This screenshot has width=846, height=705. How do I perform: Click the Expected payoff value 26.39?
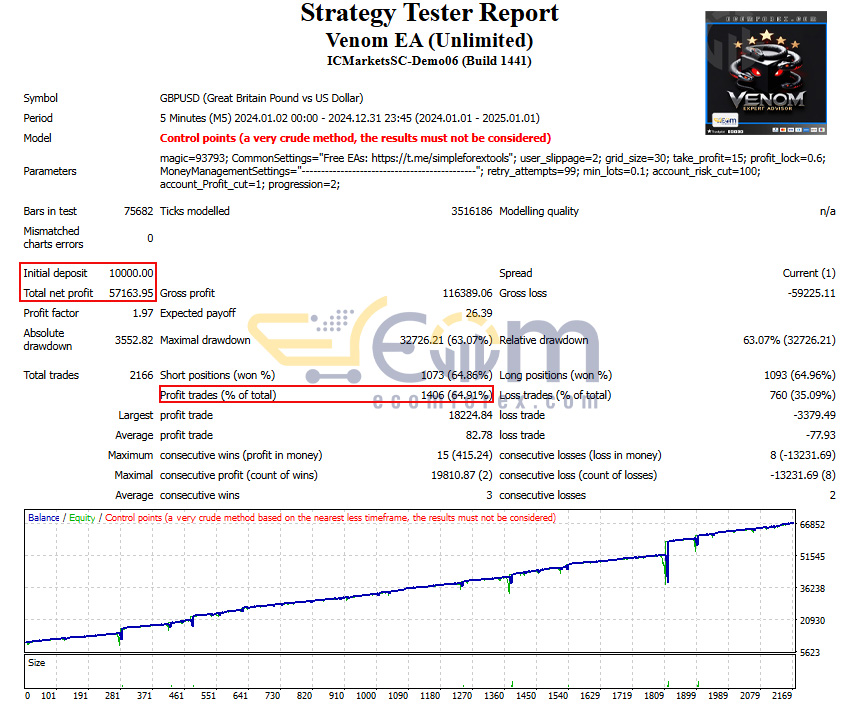(x=479, y=313)
